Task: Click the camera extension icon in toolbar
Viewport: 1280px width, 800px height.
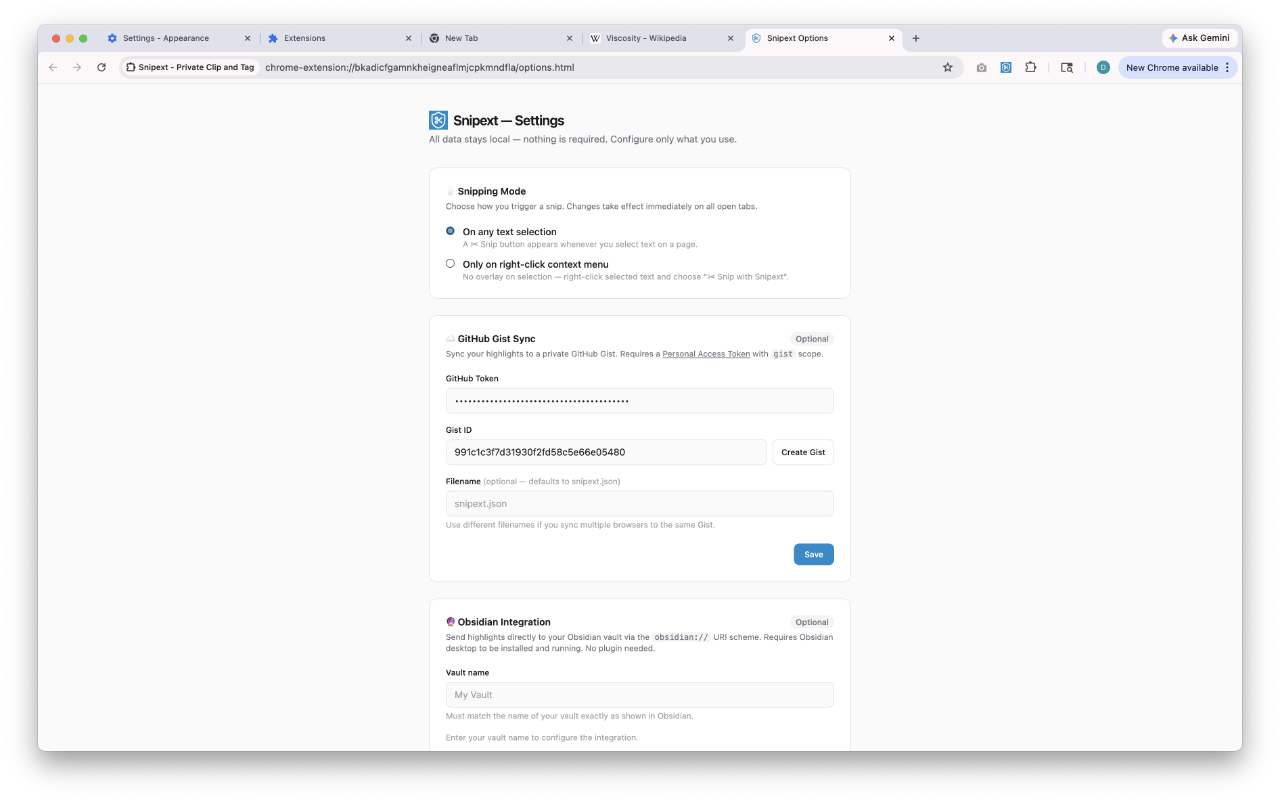Action: pyautogui.click(x=981, y=67)
